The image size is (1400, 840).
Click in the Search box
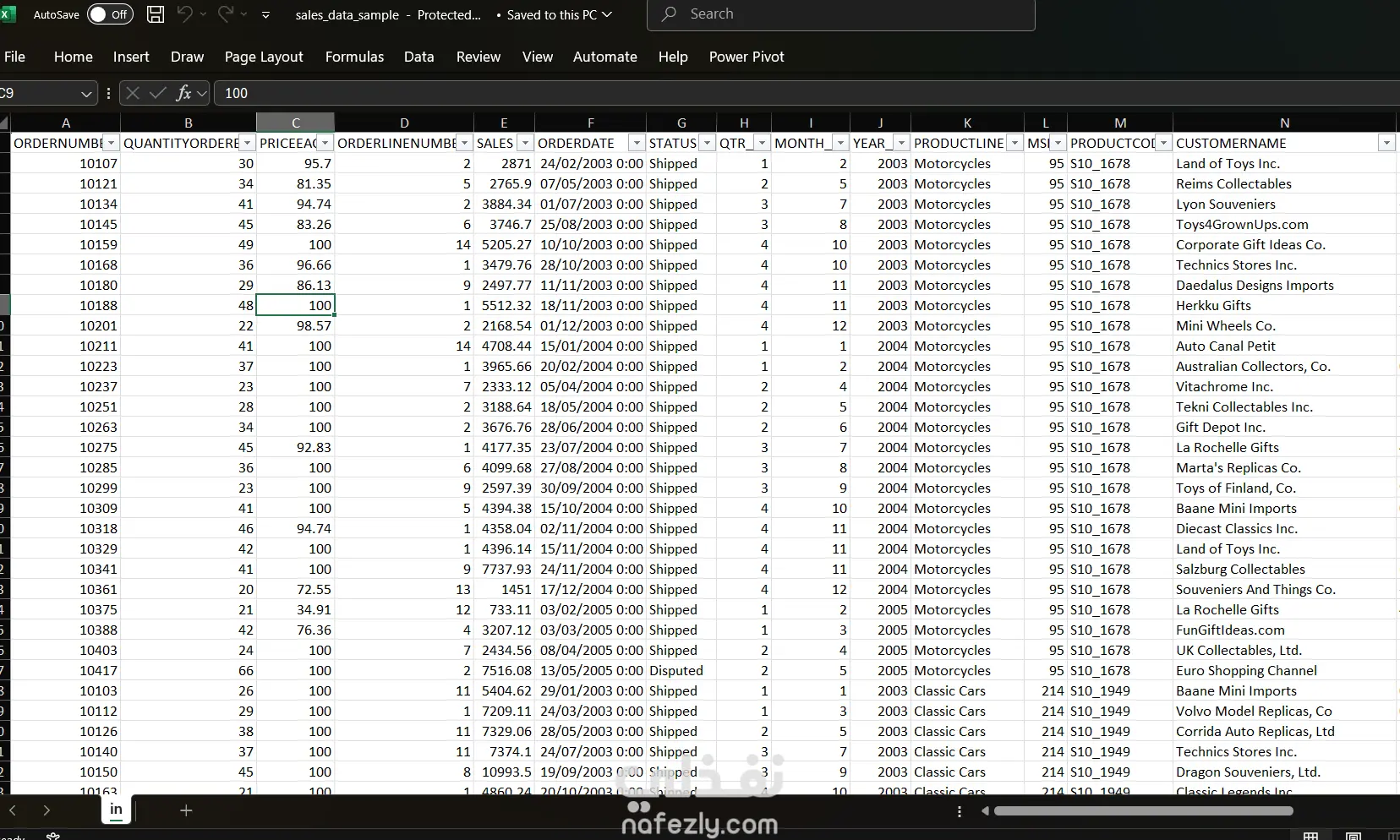(x=841, y=14)
